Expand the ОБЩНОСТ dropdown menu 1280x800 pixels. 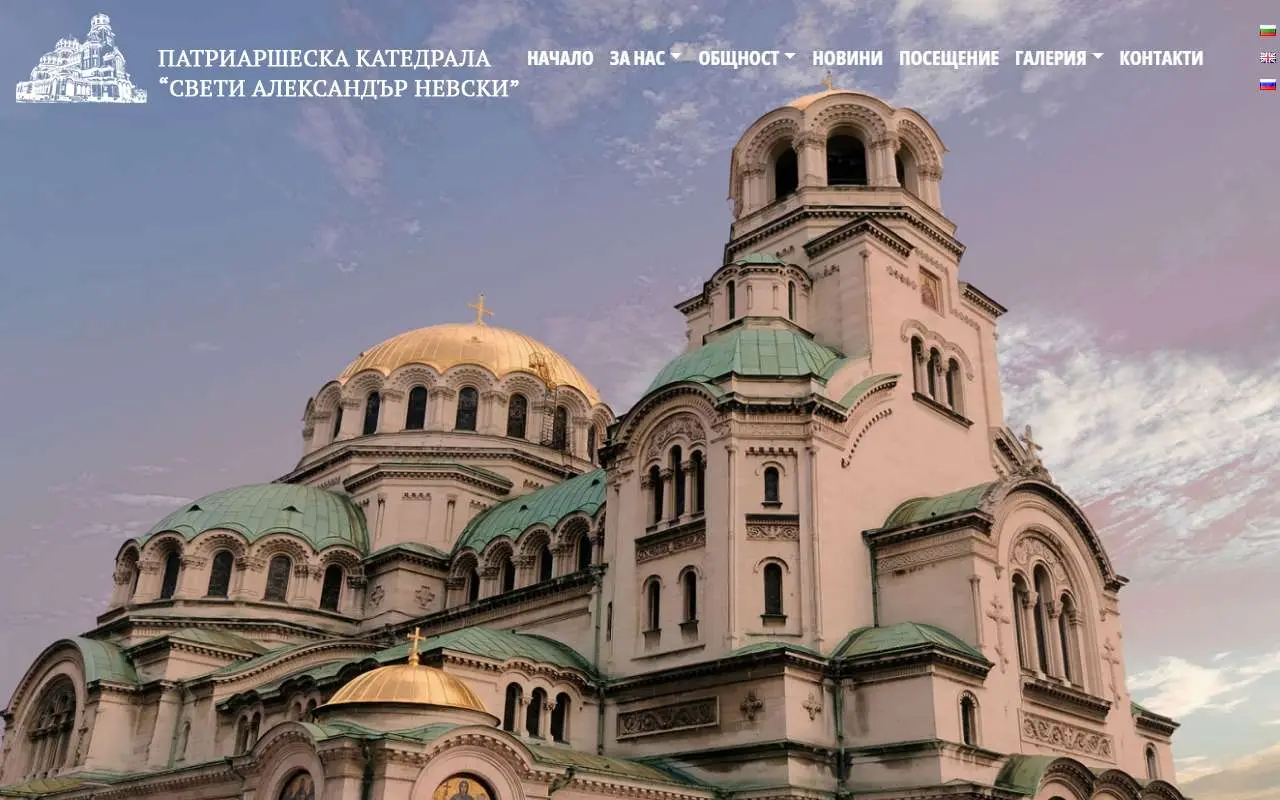(746, 58)
